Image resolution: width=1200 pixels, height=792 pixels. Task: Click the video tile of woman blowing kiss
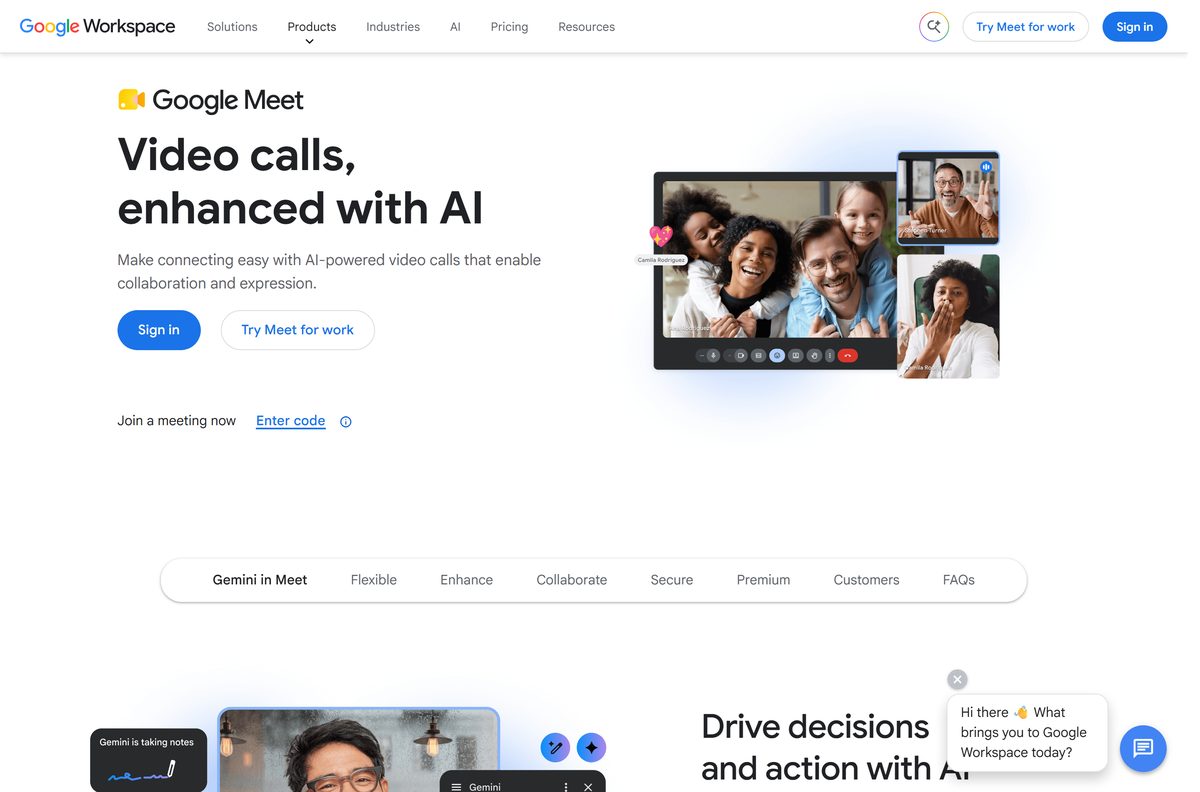click(x=948, y=316)
